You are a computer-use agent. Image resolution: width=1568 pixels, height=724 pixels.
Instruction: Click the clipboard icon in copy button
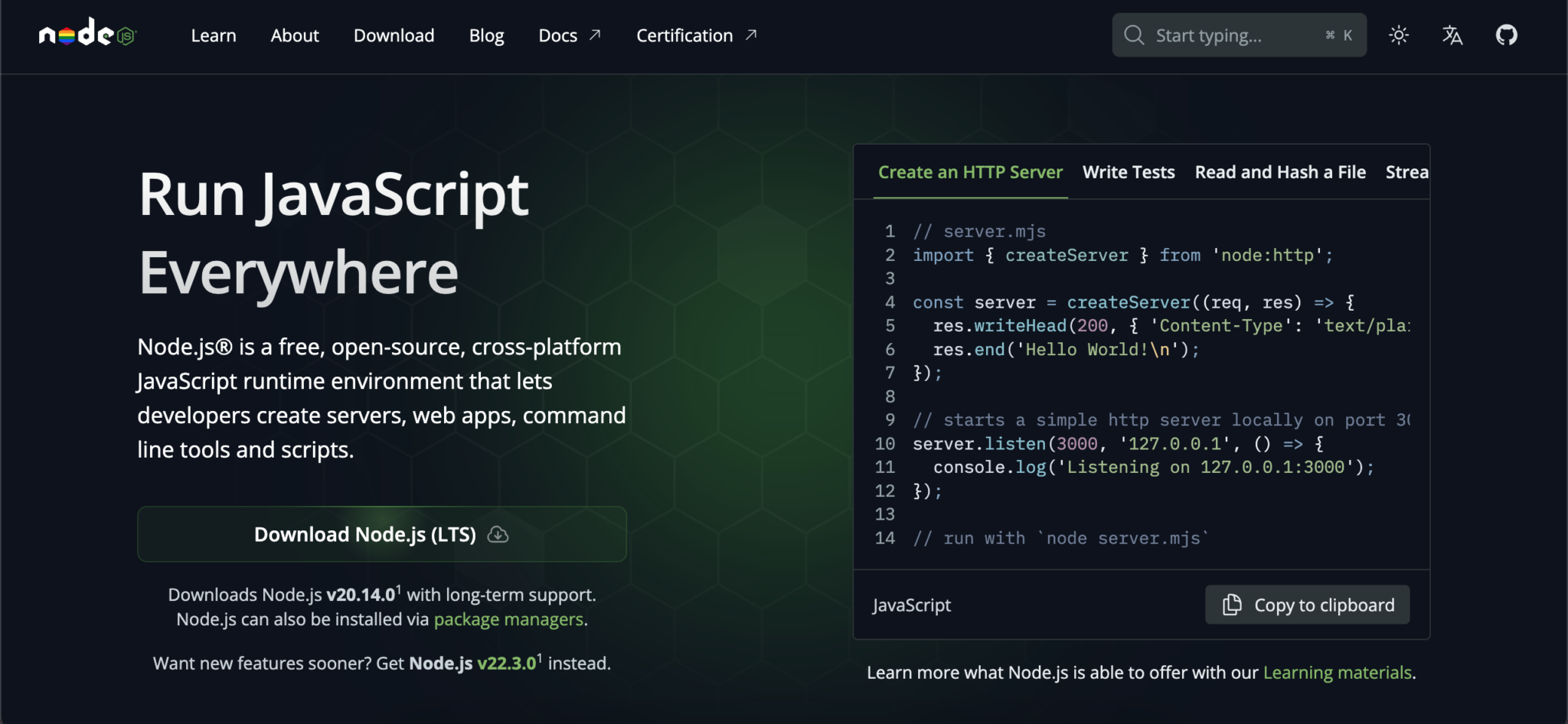[1231, 605]
